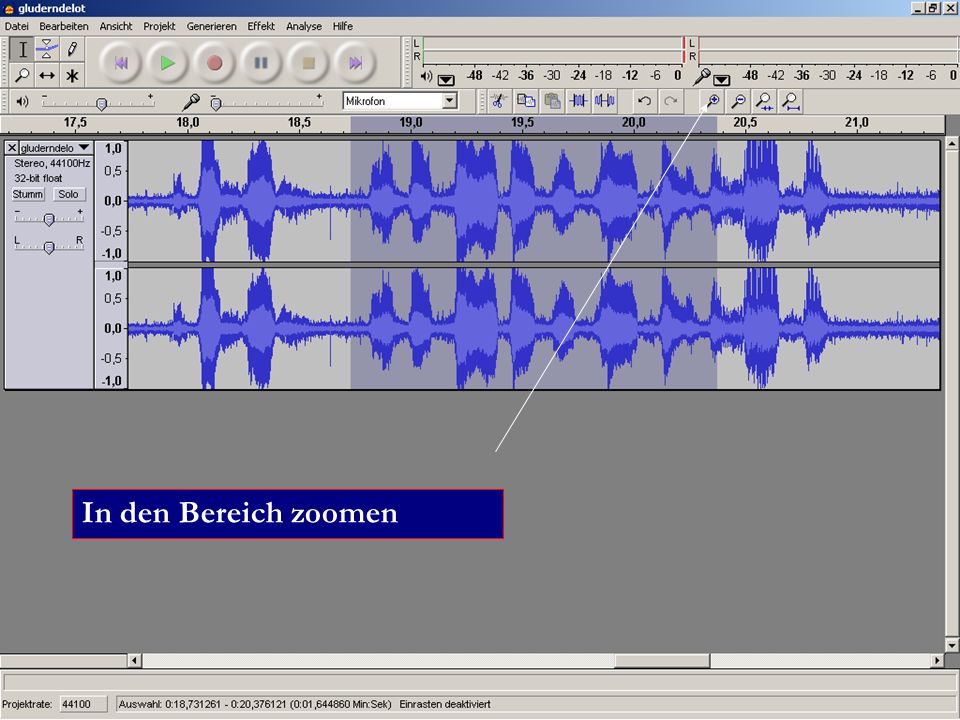This screenshot has height=720, width=960.
Task: Open the Analyse menu
Action: pyautogui.click(x=304, y=26)
